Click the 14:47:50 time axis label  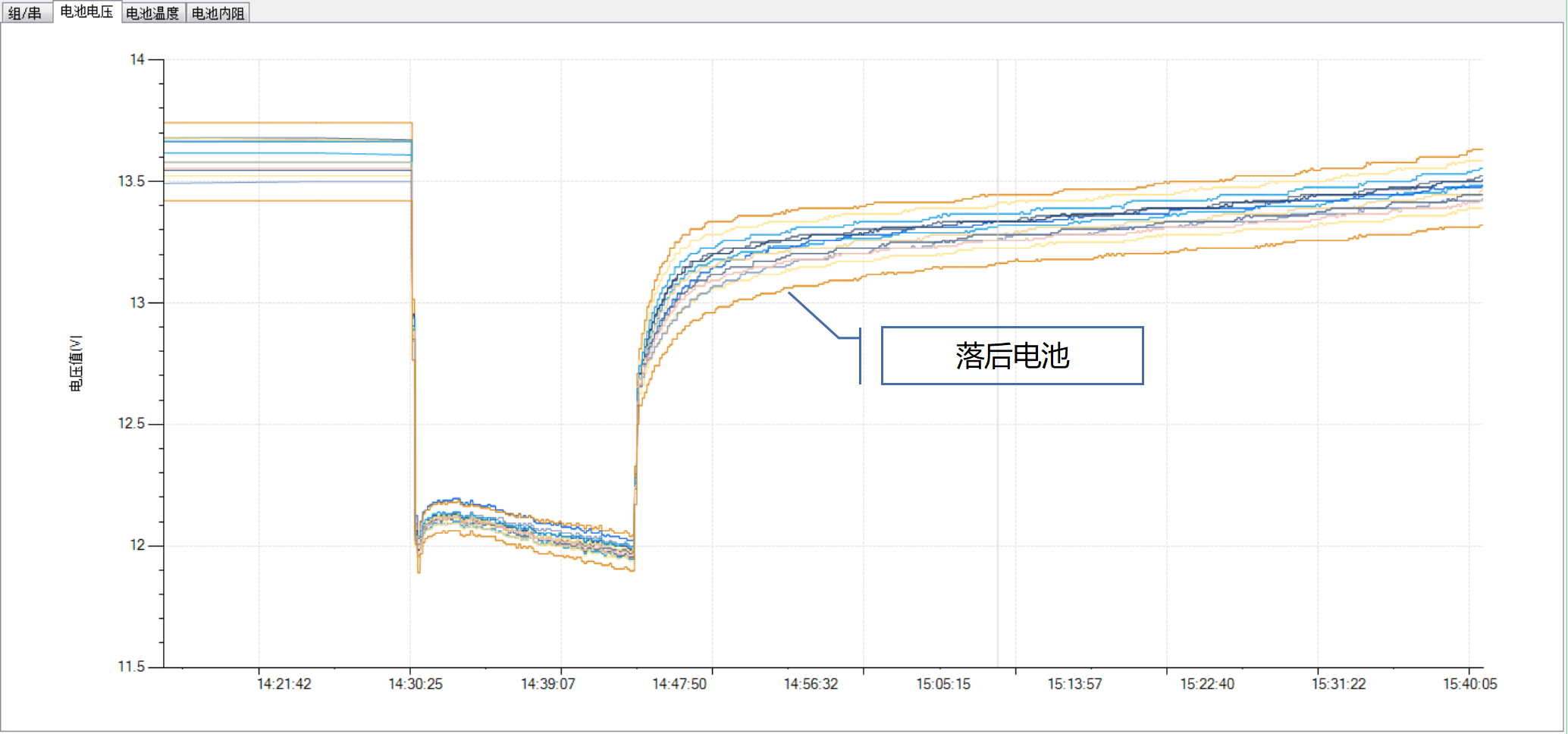679,684
